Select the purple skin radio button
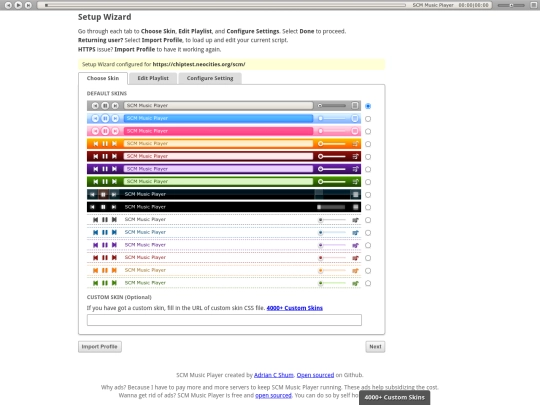This screenshot has height=405, width=540. click(x=368, y=169)
